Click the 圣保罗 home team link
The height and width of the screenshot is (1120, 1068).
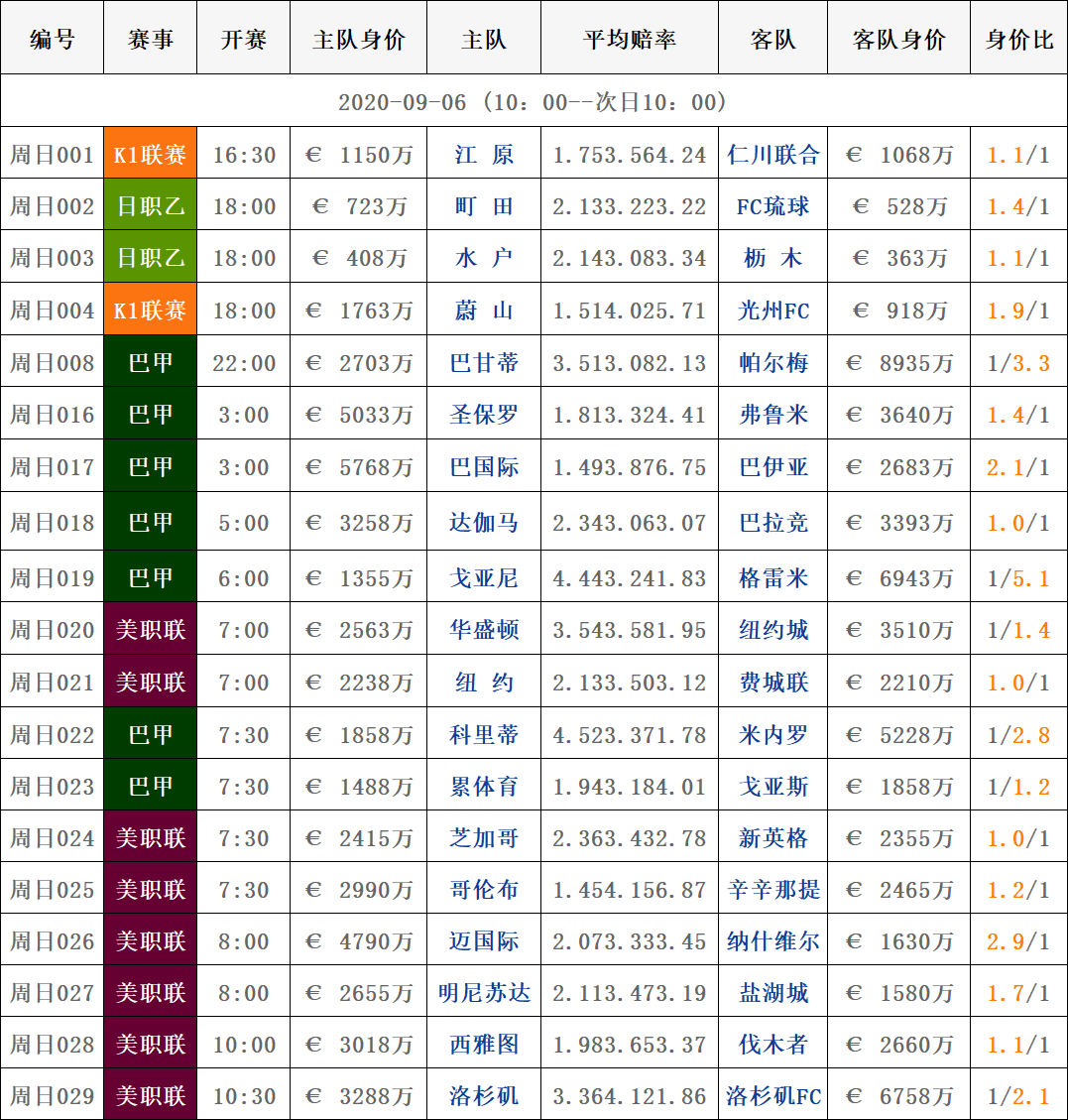pos(484,415)
